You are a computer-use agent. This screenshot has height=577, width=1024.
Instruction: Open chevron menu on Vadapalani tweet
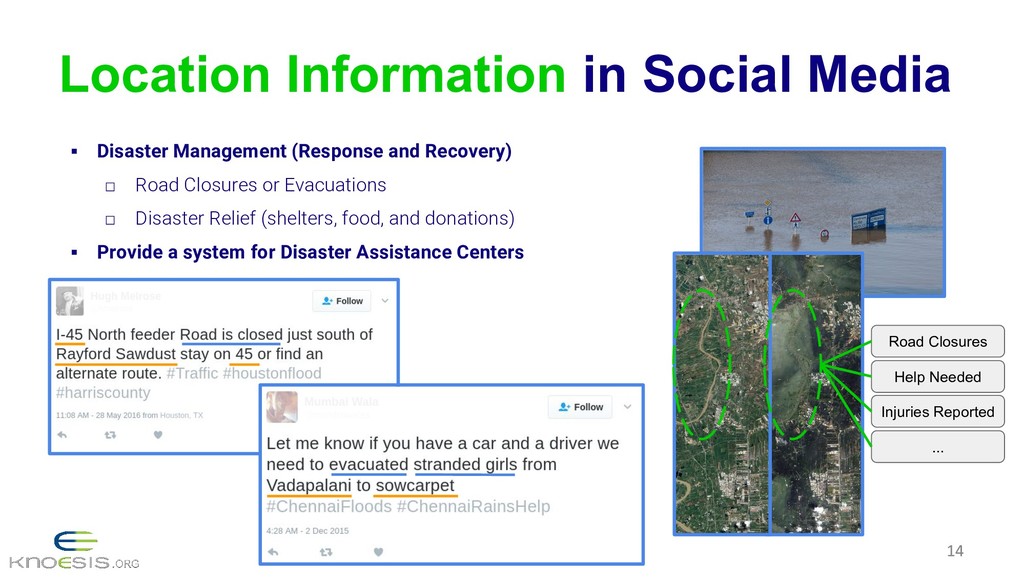coord(627,407)
